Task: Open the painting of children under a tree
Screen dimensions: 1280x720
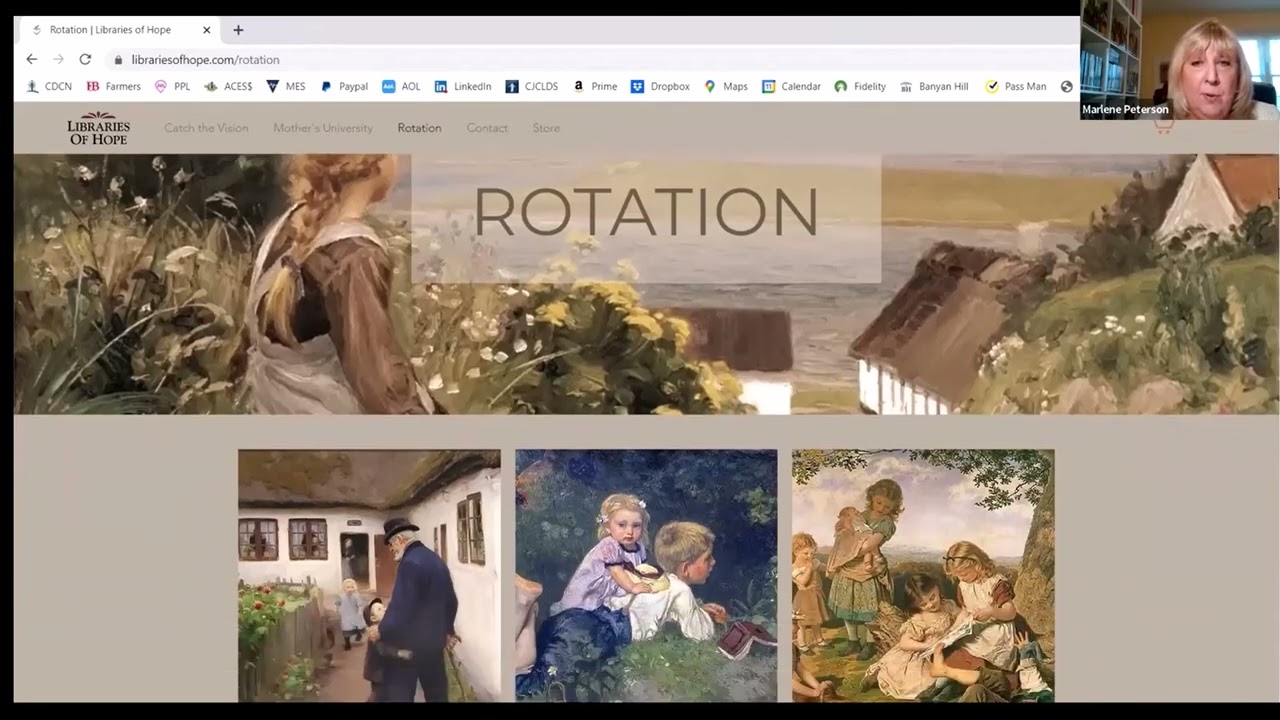Action: click(x=923, y=575)
